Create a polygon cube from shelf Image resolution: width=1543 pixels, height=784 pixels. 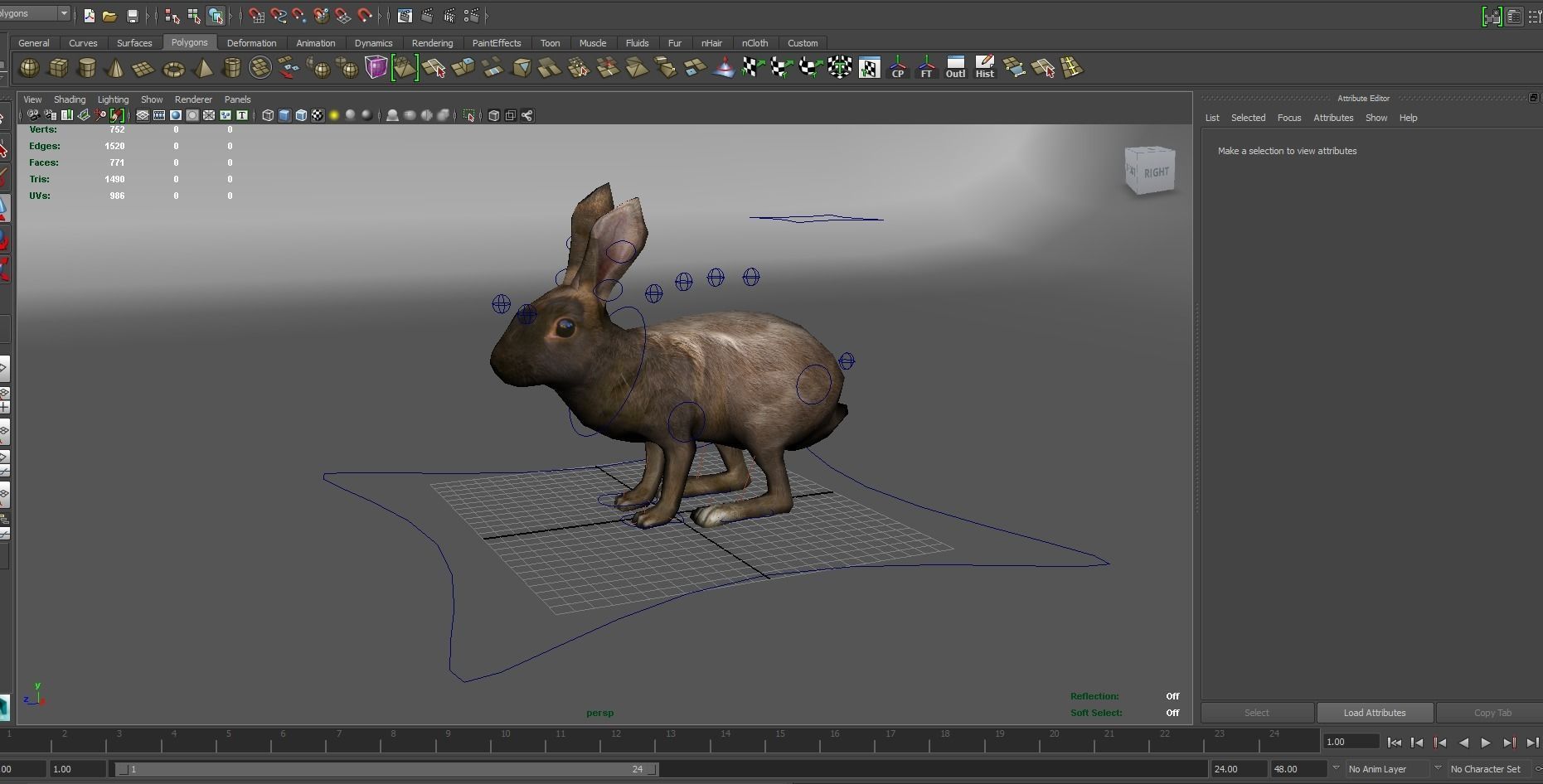point(58,68)
